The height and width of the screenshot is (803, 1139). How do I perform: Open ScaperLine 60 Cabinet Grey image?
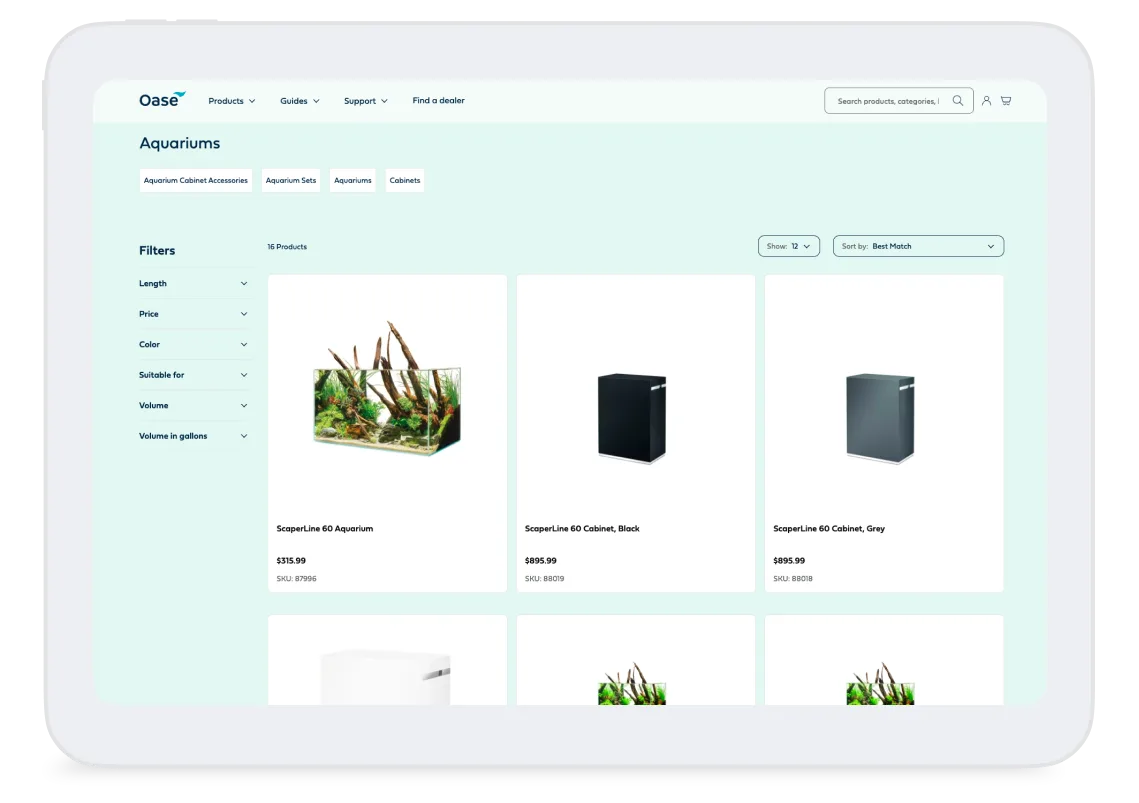pyautogui.click(x=880, y=418)
